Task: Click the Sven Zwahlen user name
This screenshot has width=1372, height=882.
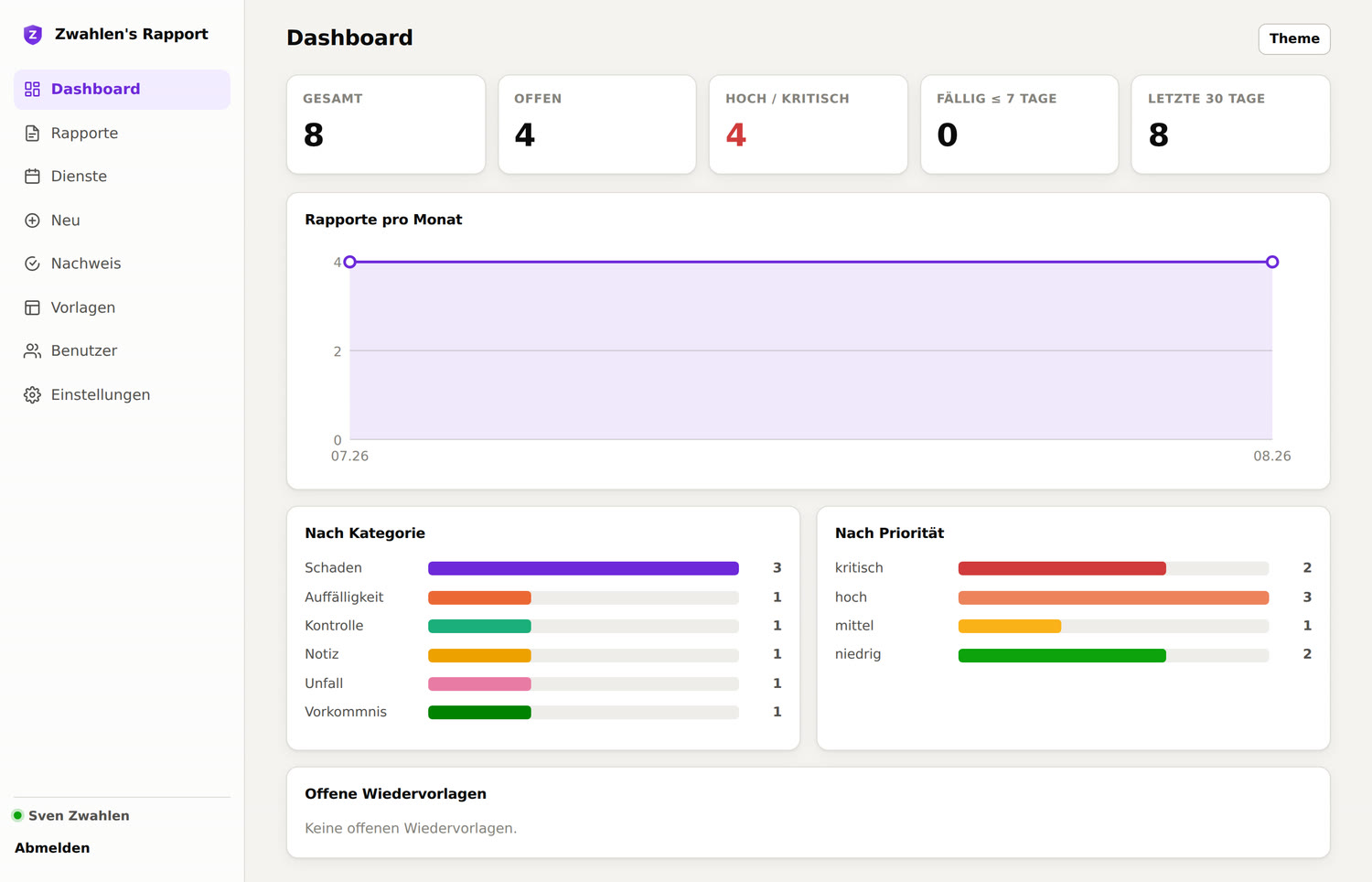Action: point(79,815)
